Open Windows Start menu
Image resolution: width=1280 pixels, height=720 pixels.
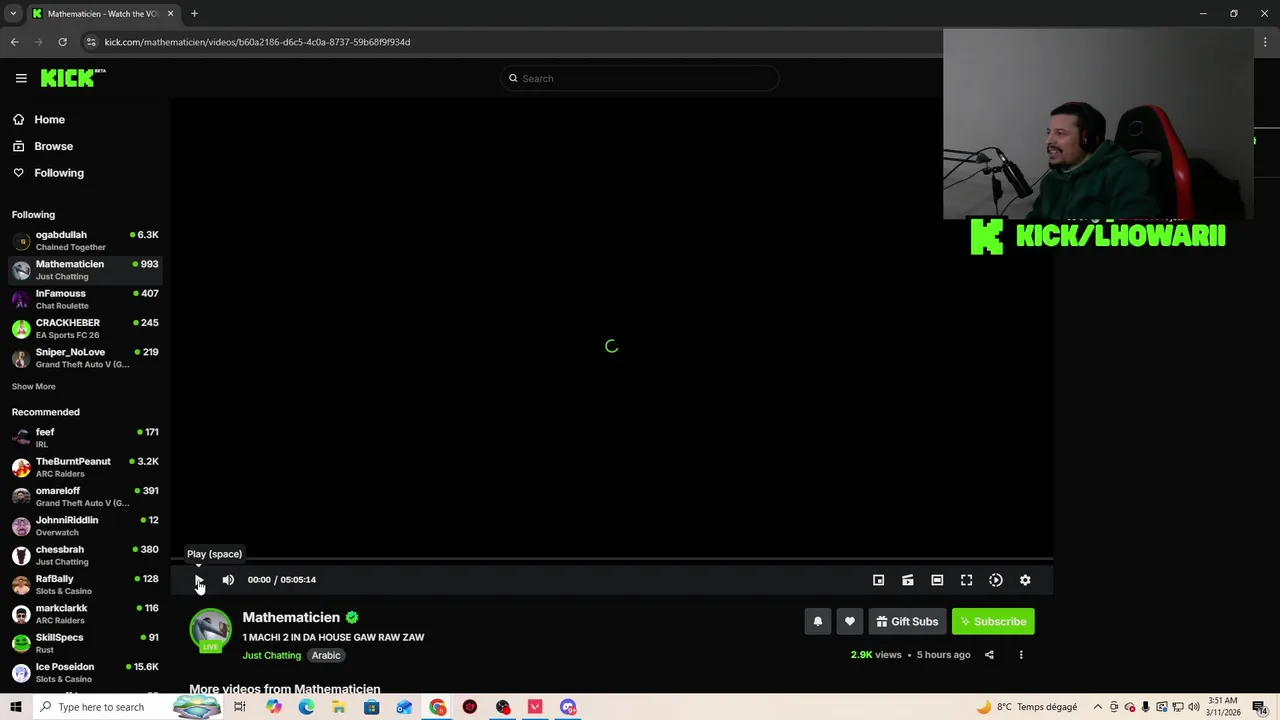16,707
